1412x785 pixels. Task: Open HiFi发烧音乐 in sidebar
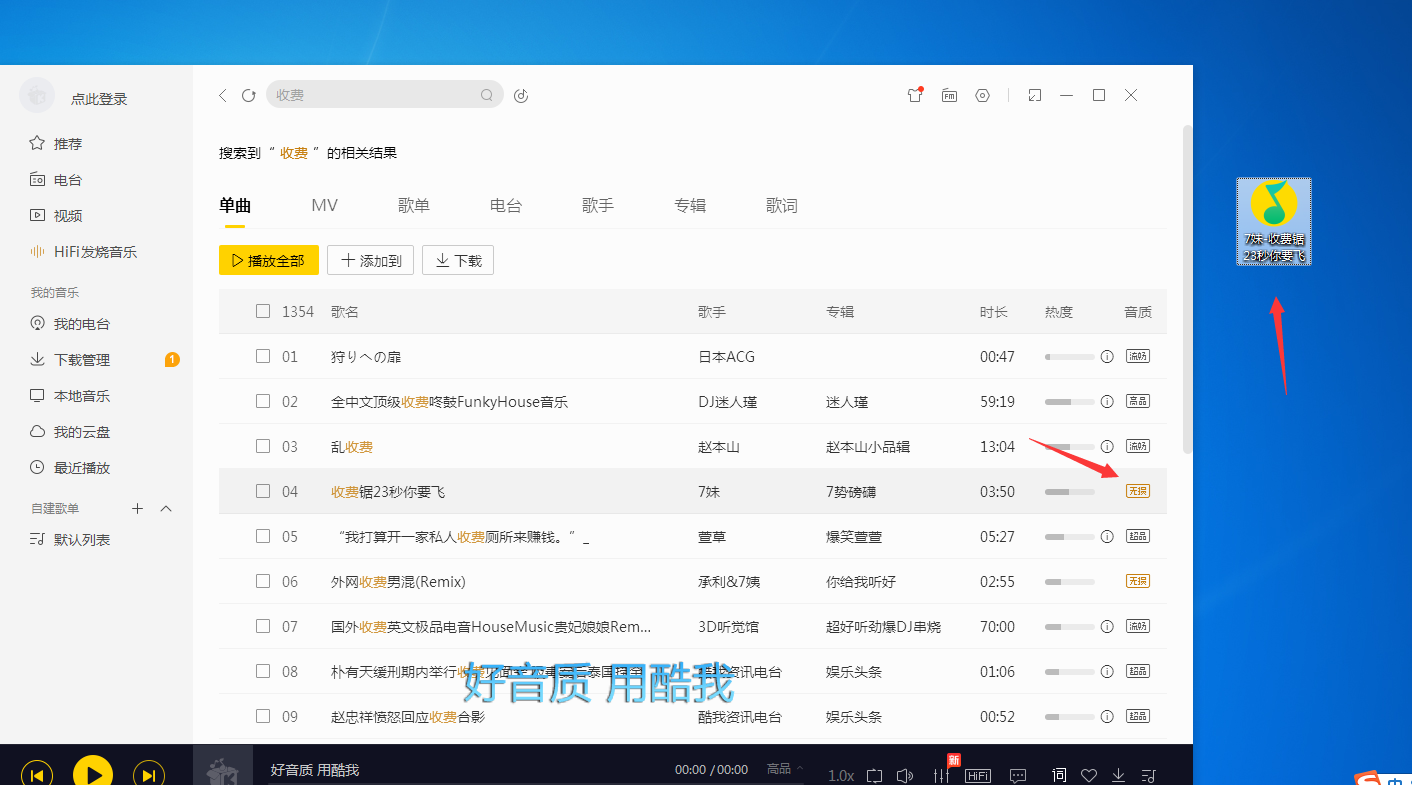(x=96, y=252)
